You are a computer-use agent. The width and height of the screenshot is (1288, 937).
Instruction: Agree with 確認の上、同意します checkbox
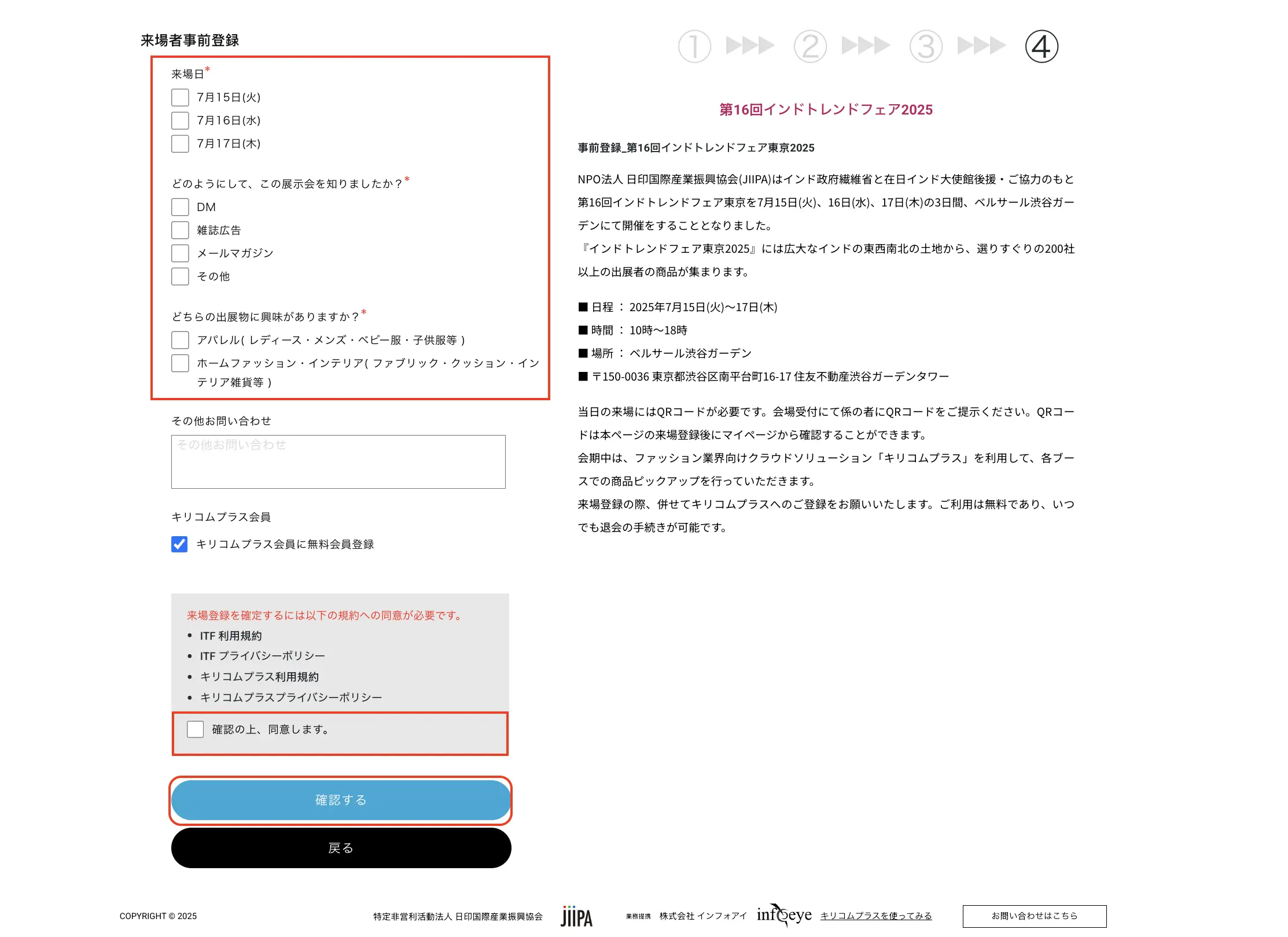point(195,729)
